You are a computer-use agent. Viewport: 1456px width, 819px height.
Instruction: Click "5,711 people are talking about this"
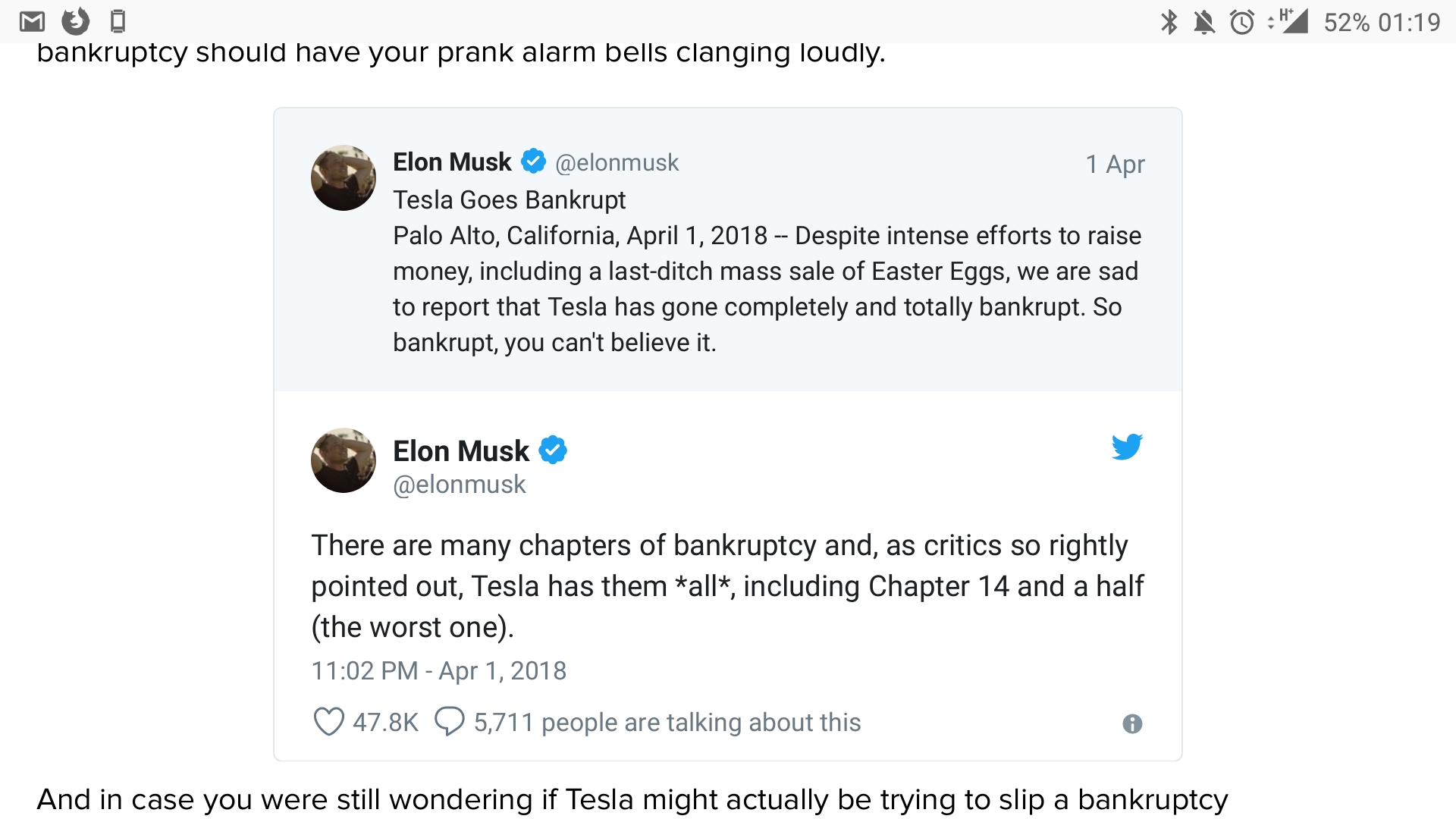click(667, 722)
